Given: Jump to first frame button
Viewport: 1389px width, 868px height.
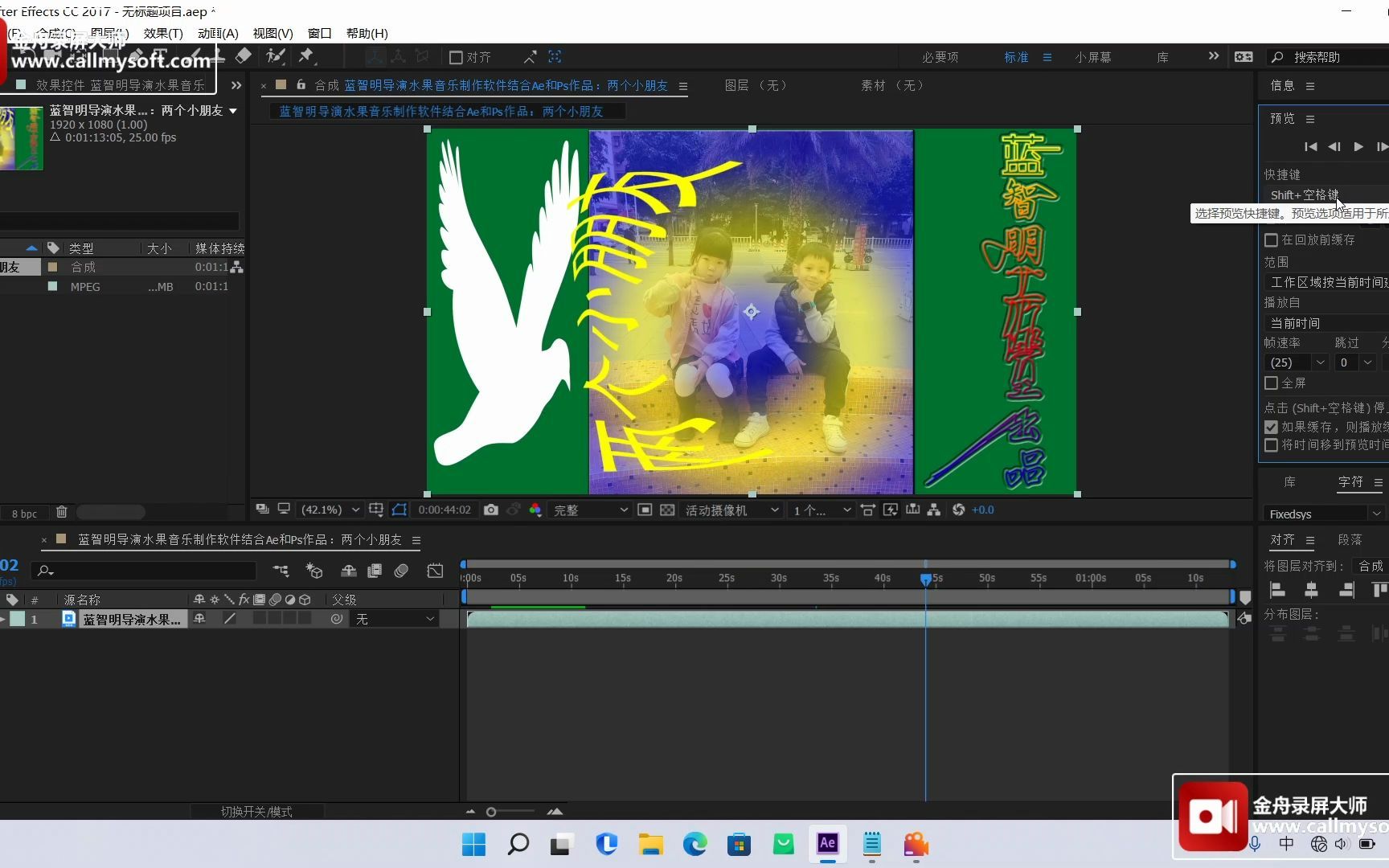Looking at the screenshot, I should click(x=1310, y=146).
